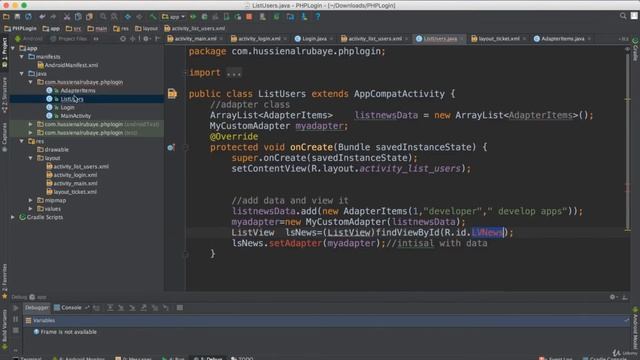Click the res breadcrumb folder
640x360 pixels.
[121, 29]
